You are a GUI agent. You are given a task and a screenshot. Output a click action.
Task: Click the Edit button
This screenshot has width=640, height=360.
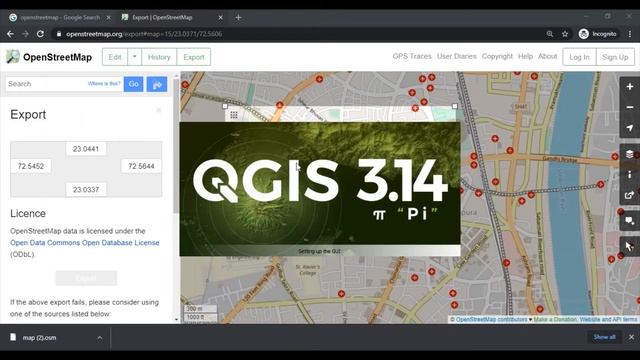(x=115, y=57)
